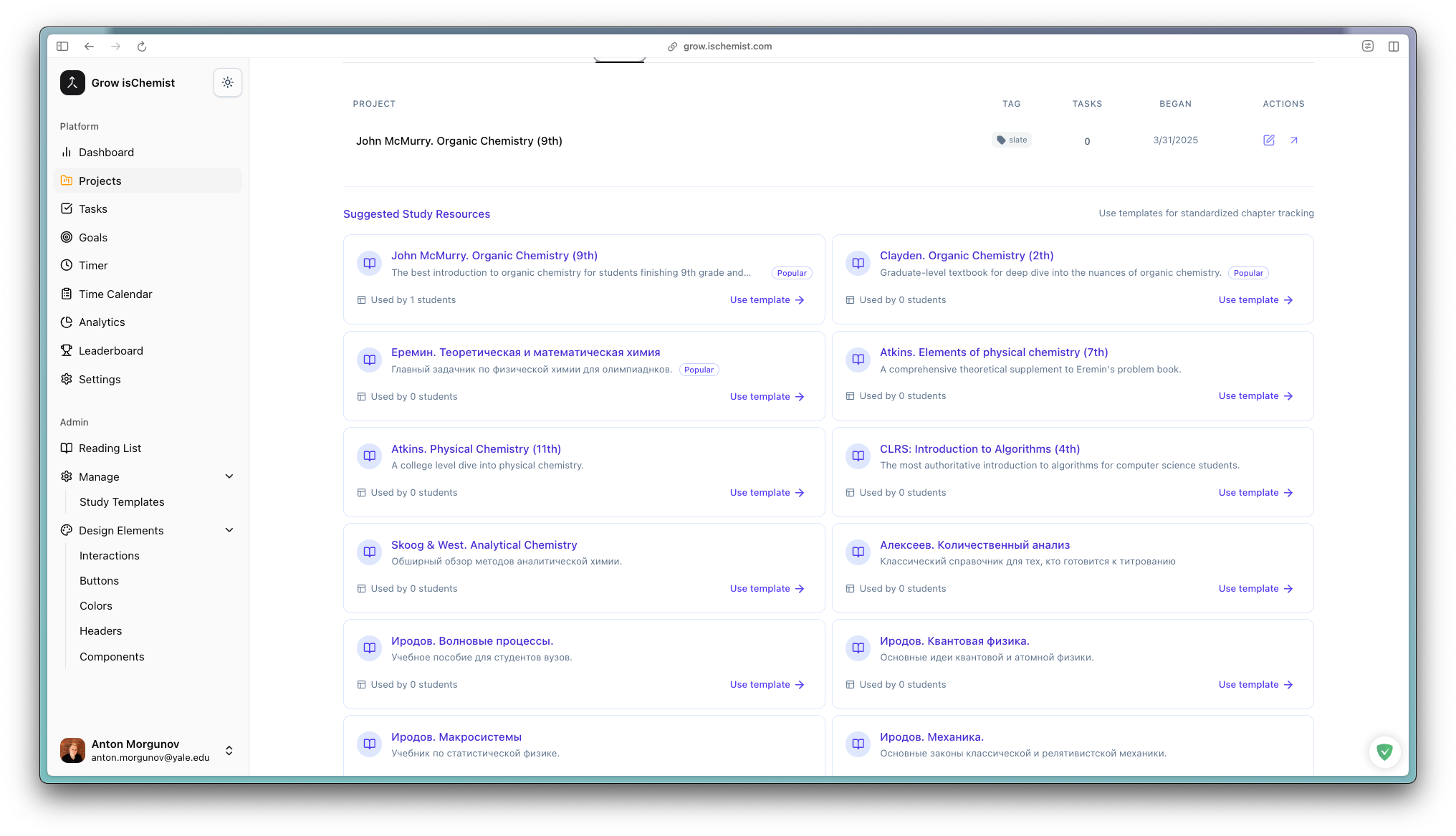Viewport: 1456px width, 836px height.
Task: Open the Colors design elements page
Action: 96,606
